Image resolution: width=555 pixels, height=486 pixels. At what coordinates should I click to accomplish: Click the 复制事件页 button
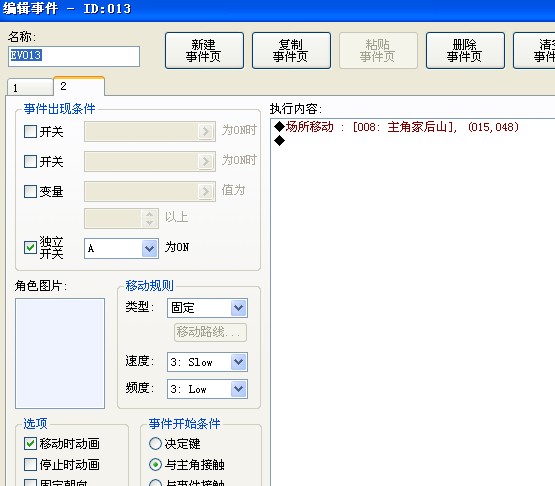point(291,51)
